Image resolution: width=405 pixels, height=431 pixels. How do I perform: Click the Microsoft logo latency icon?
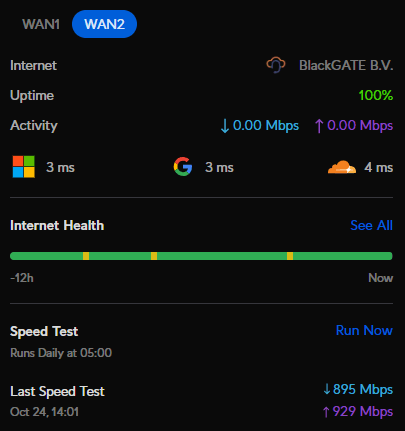tap(24, 167)
